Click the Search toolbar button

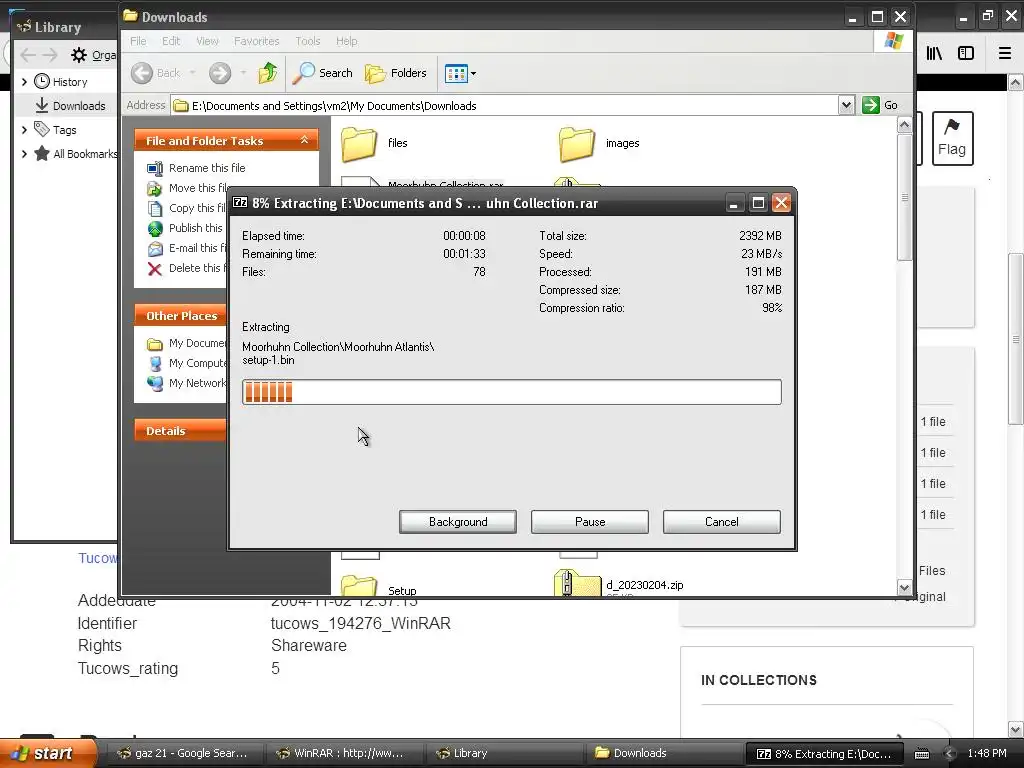click(x=322, y=73)
